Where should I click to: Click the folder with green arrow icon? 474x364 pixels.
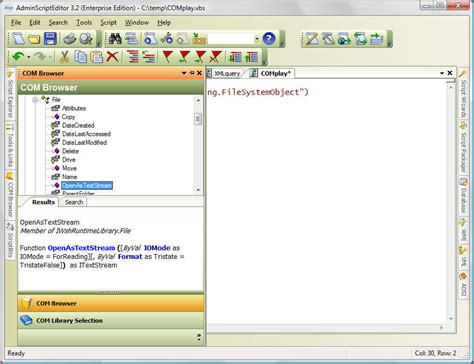[x=376, y=39]
